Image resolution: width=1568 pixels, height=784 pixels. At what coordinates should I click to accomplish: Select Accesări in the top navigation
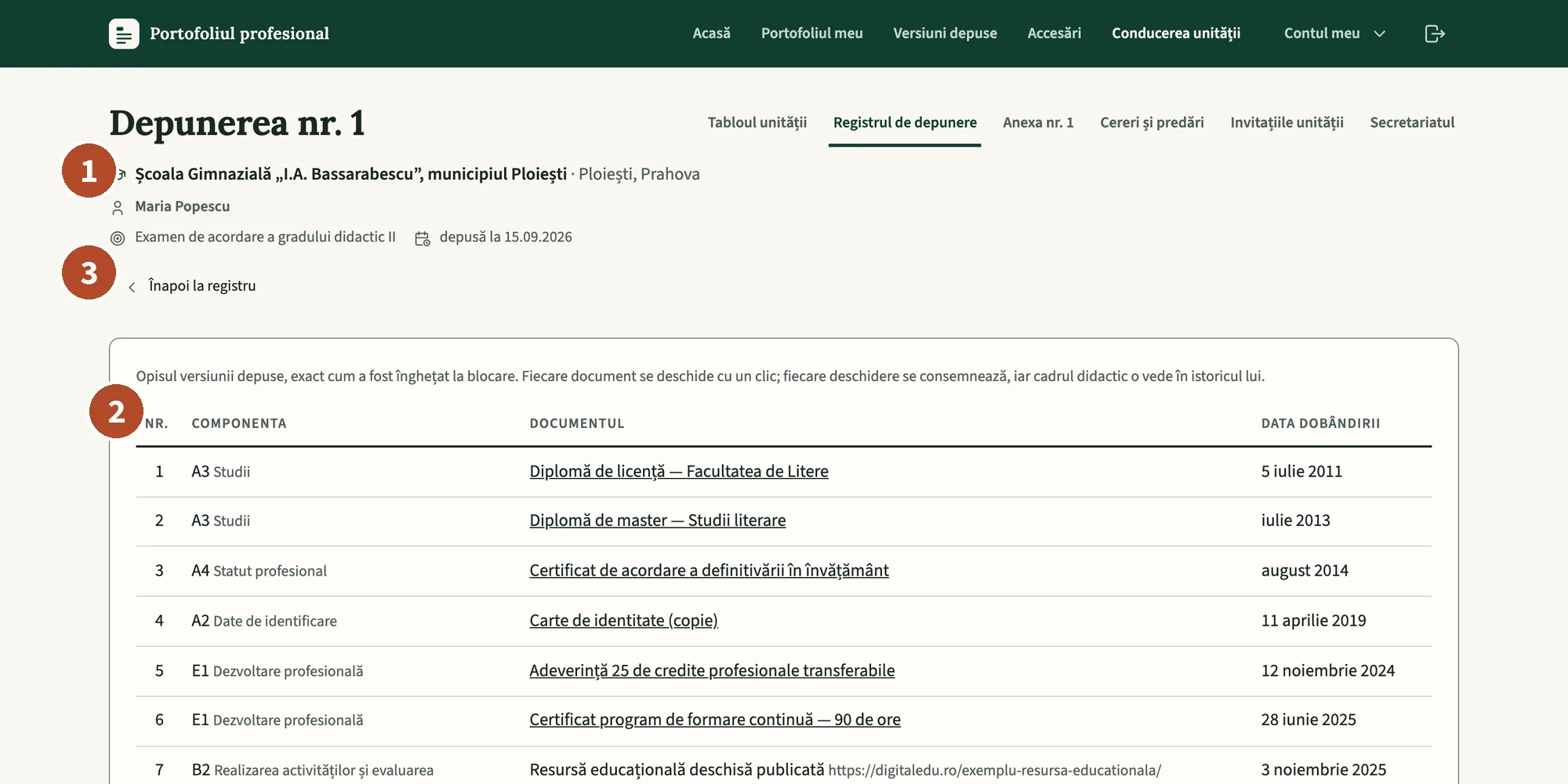tap(1054, 33)
